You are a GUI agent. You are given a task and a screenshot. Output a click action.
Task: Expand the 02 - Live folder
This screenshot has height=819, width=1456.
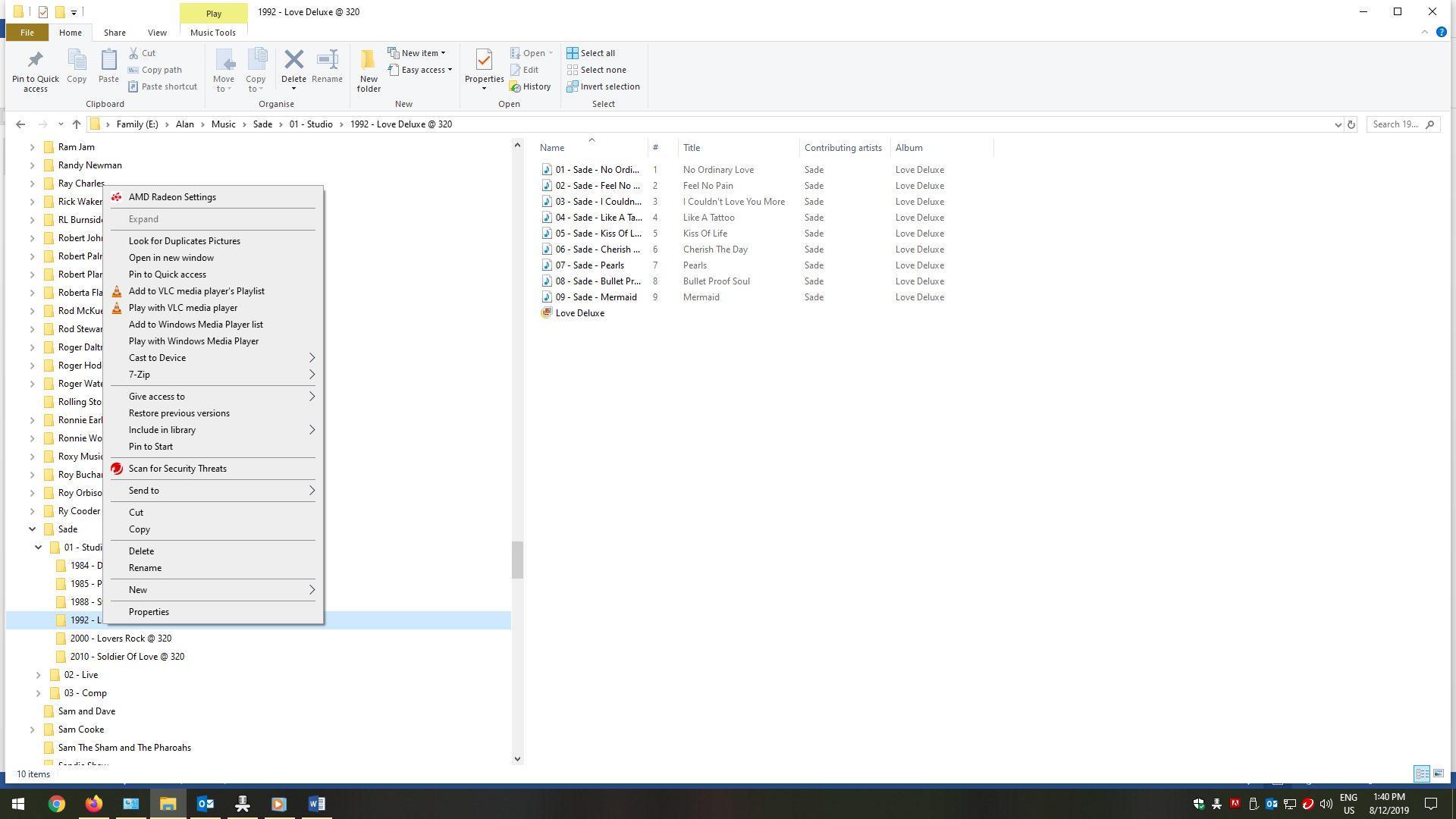38,675
